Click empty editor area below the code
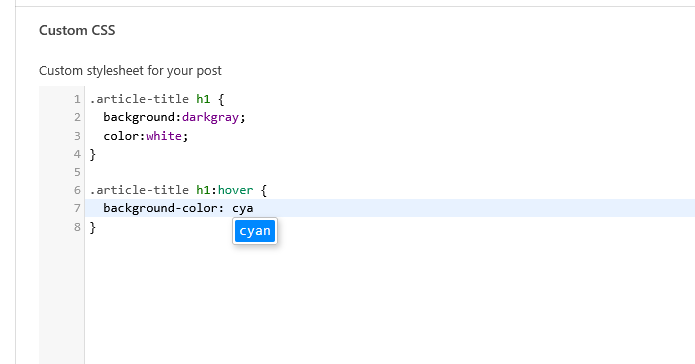Viewport: 695px width, 364px height. coord(390,301)
